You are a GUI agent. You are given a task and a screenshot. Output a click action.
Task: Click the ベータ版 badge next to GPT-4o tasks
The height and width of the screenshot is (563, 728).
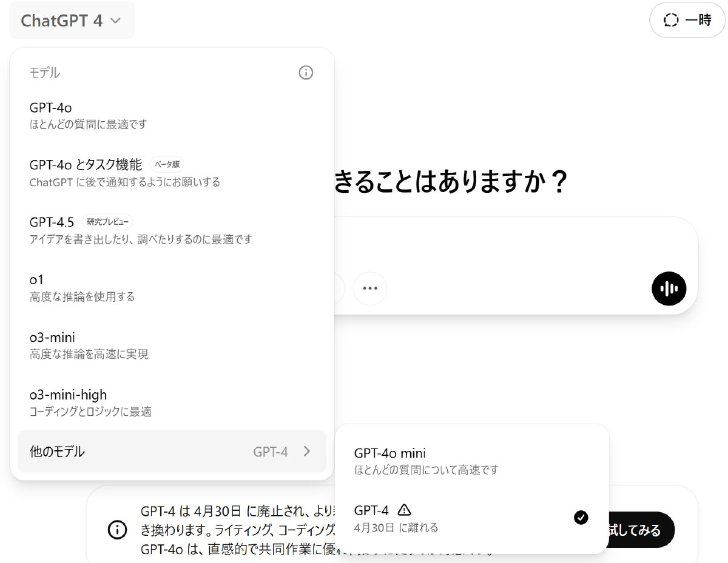[x=167, y=164]
